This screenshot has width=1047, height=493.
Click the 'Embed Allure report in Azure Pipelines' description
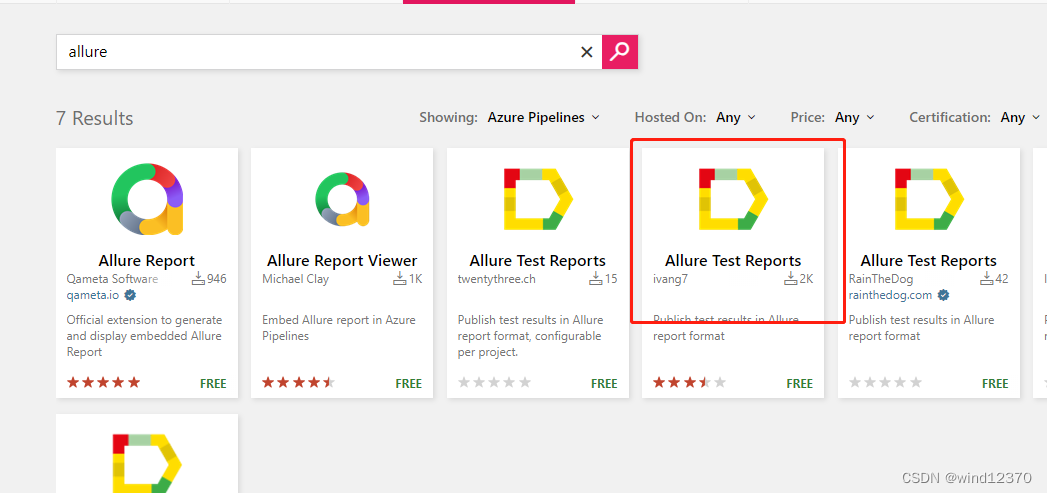pyautogui.click(x=339, y=328)
